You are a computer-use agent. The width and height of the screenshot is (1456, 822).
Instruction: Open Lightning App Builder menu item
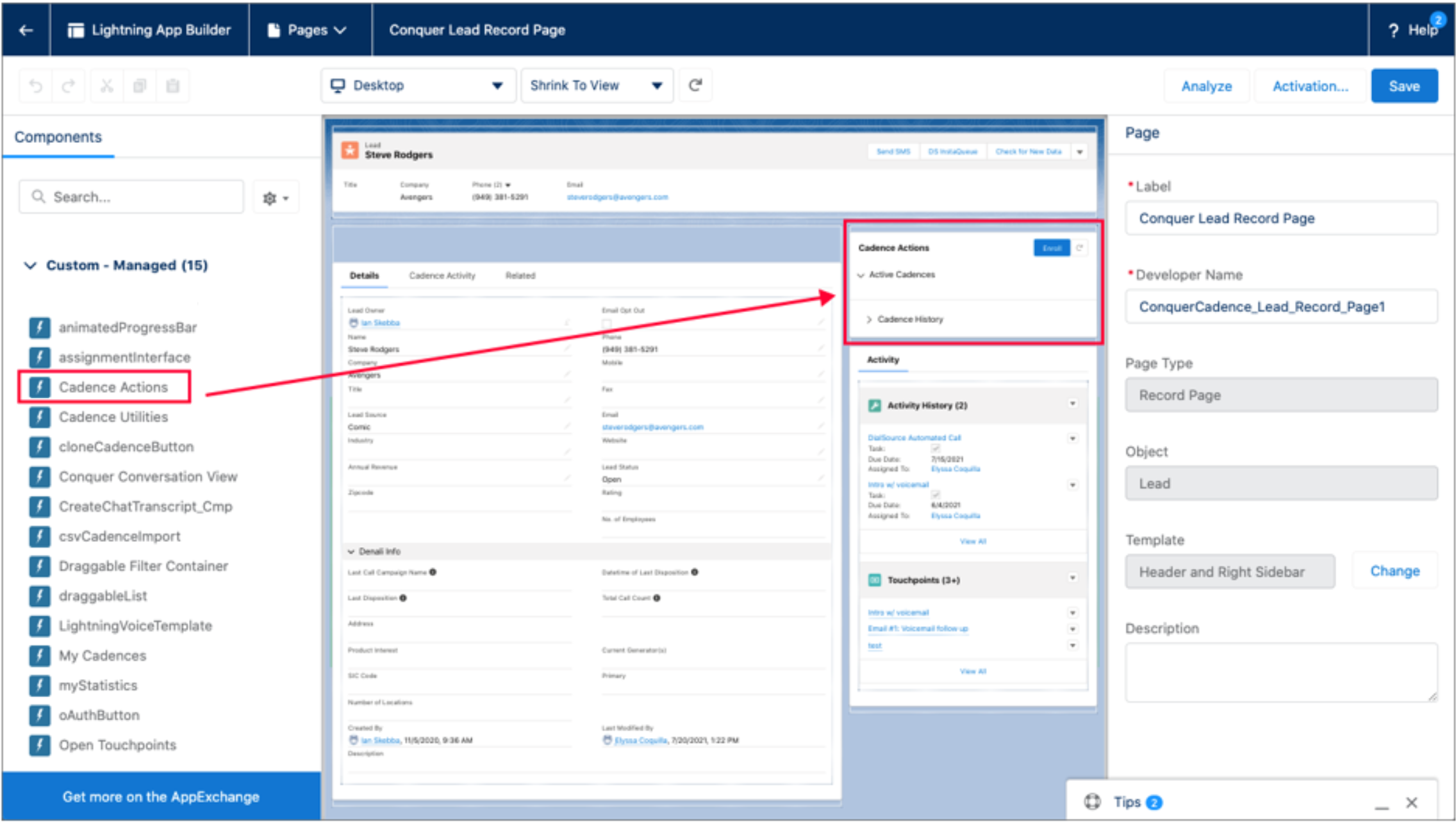(x=149, y=30)
